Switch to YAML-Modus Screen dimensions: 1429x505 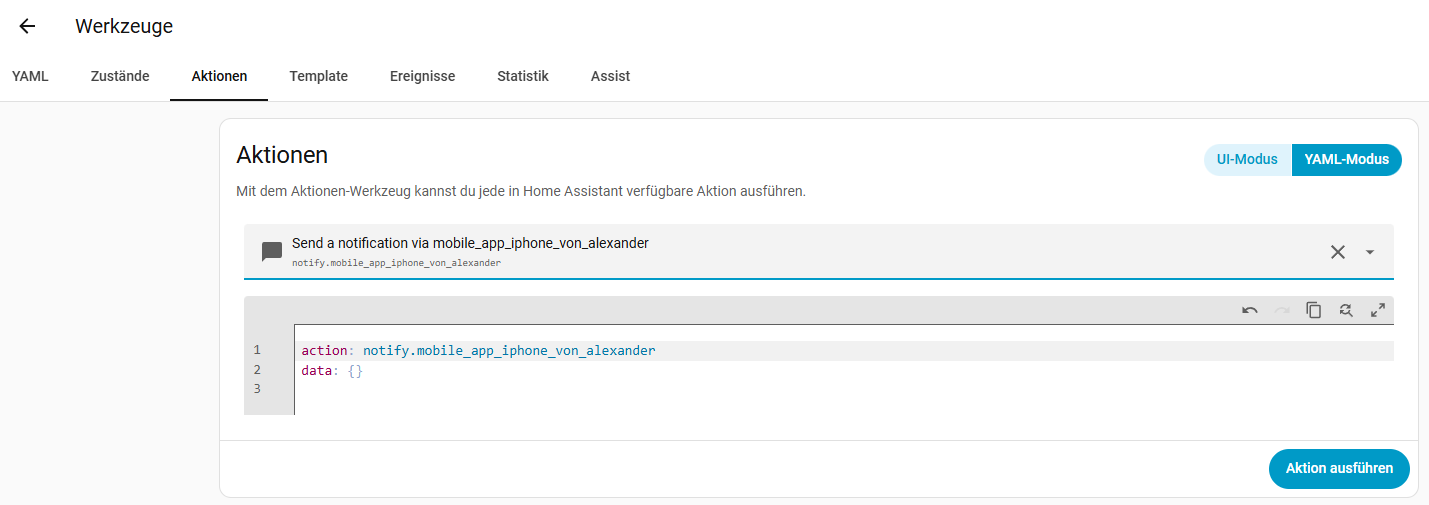[x=1346, y=160]
